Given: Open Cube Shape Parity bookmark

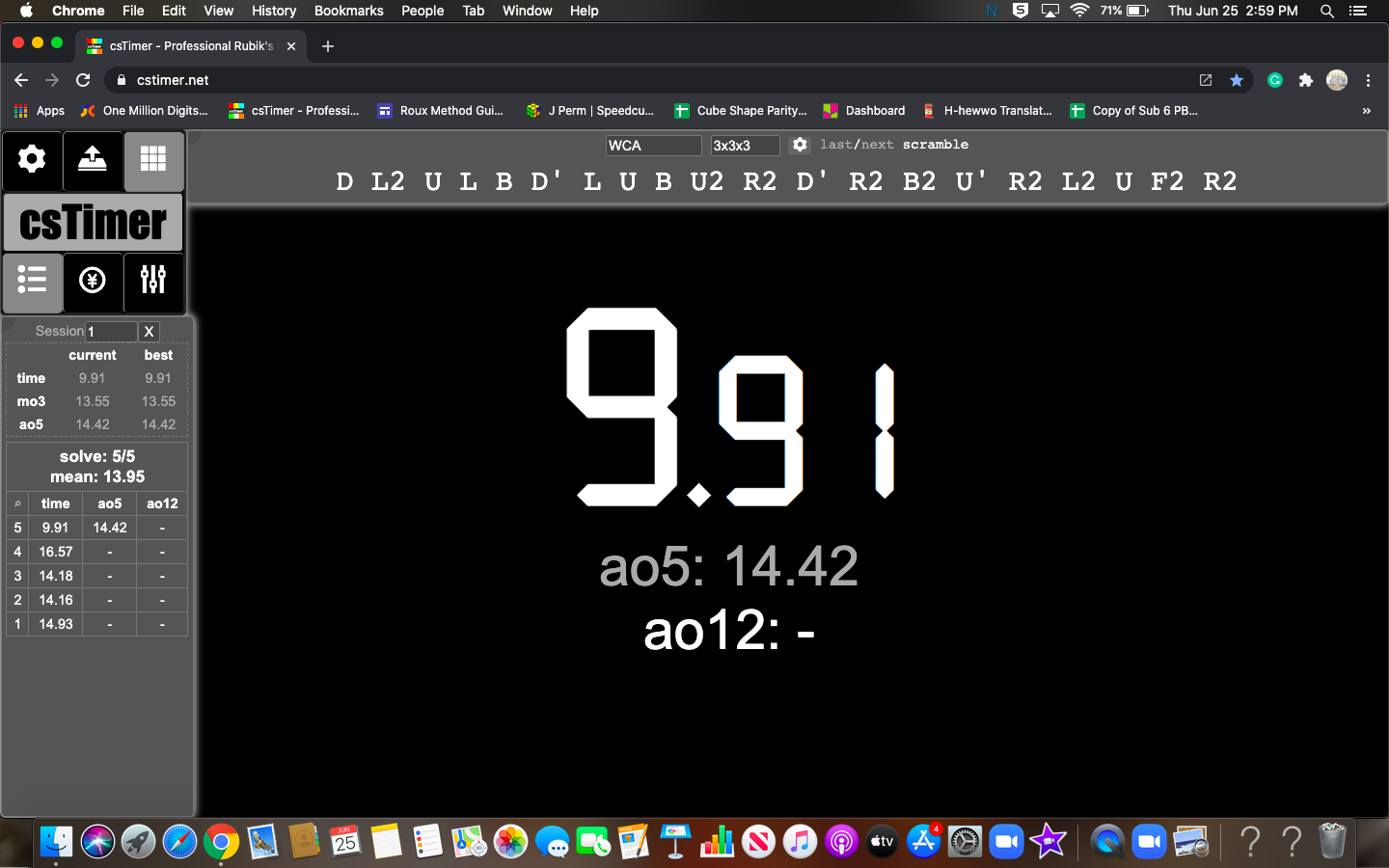Looking at the screenshot, I should click(741, 111).
